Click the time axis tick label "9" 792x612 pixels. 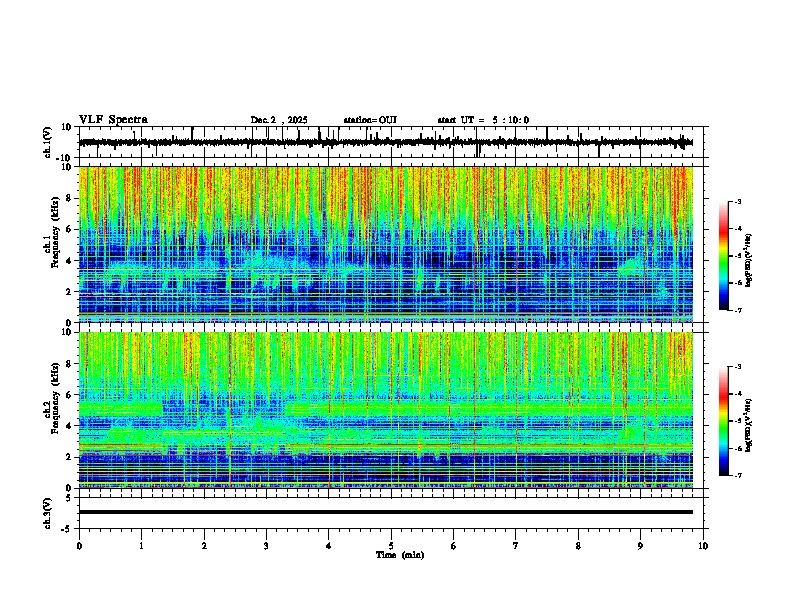point(640,546)
